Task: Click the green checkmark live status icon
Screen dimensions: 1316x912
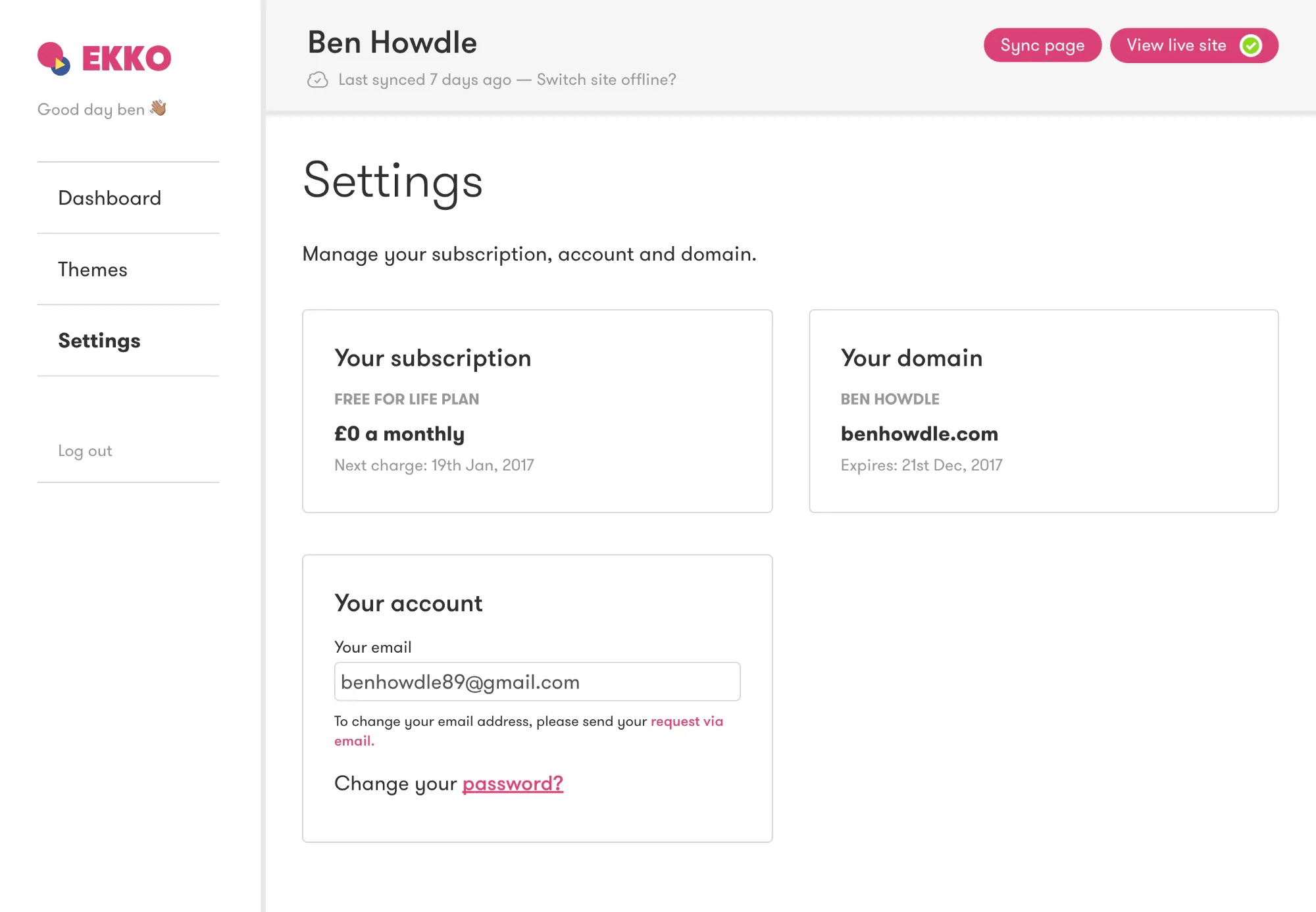Action: (1250, 45)
